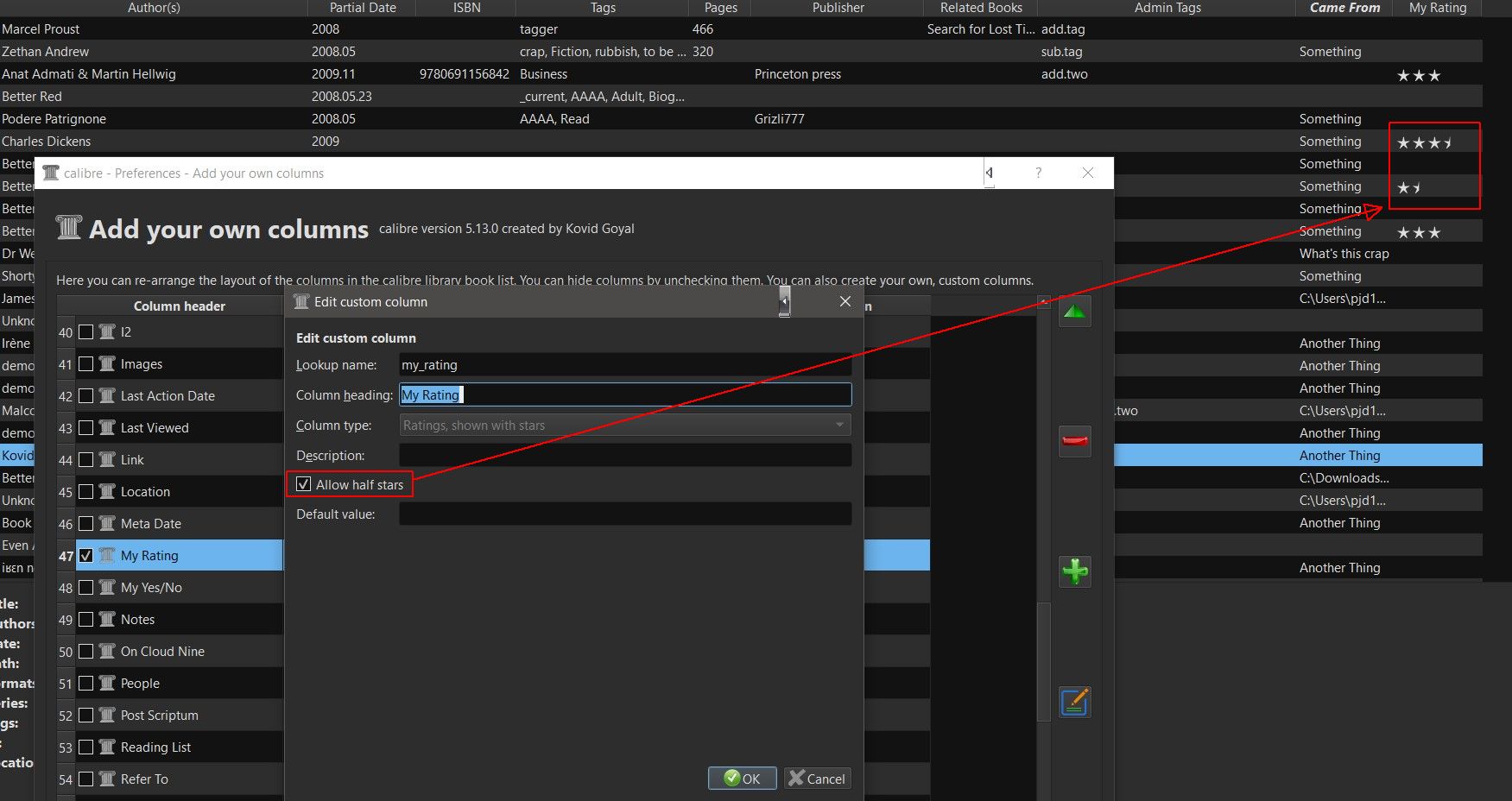Image resolution: width=1512 pixels, height=801 pixels.
Task: Enable the Last Action Date column checkbox
Action: [86, 395]
